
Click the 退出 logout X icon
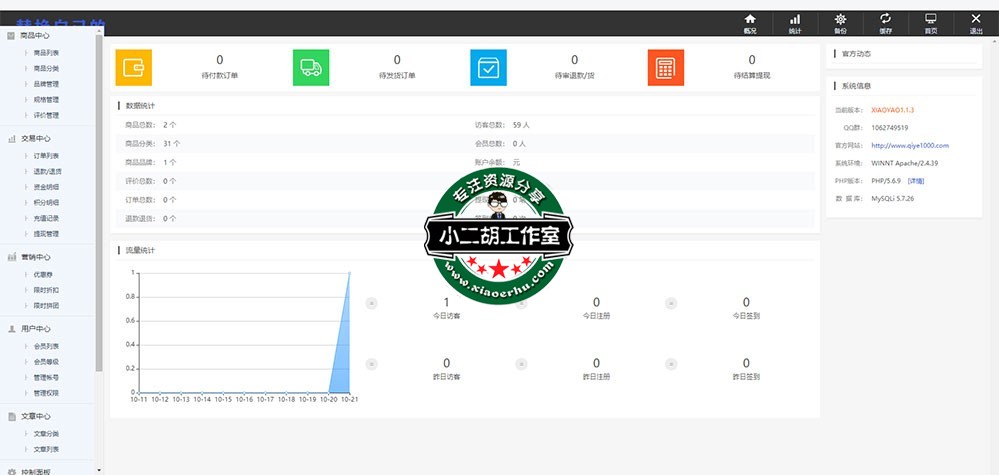tap(976, 20)
